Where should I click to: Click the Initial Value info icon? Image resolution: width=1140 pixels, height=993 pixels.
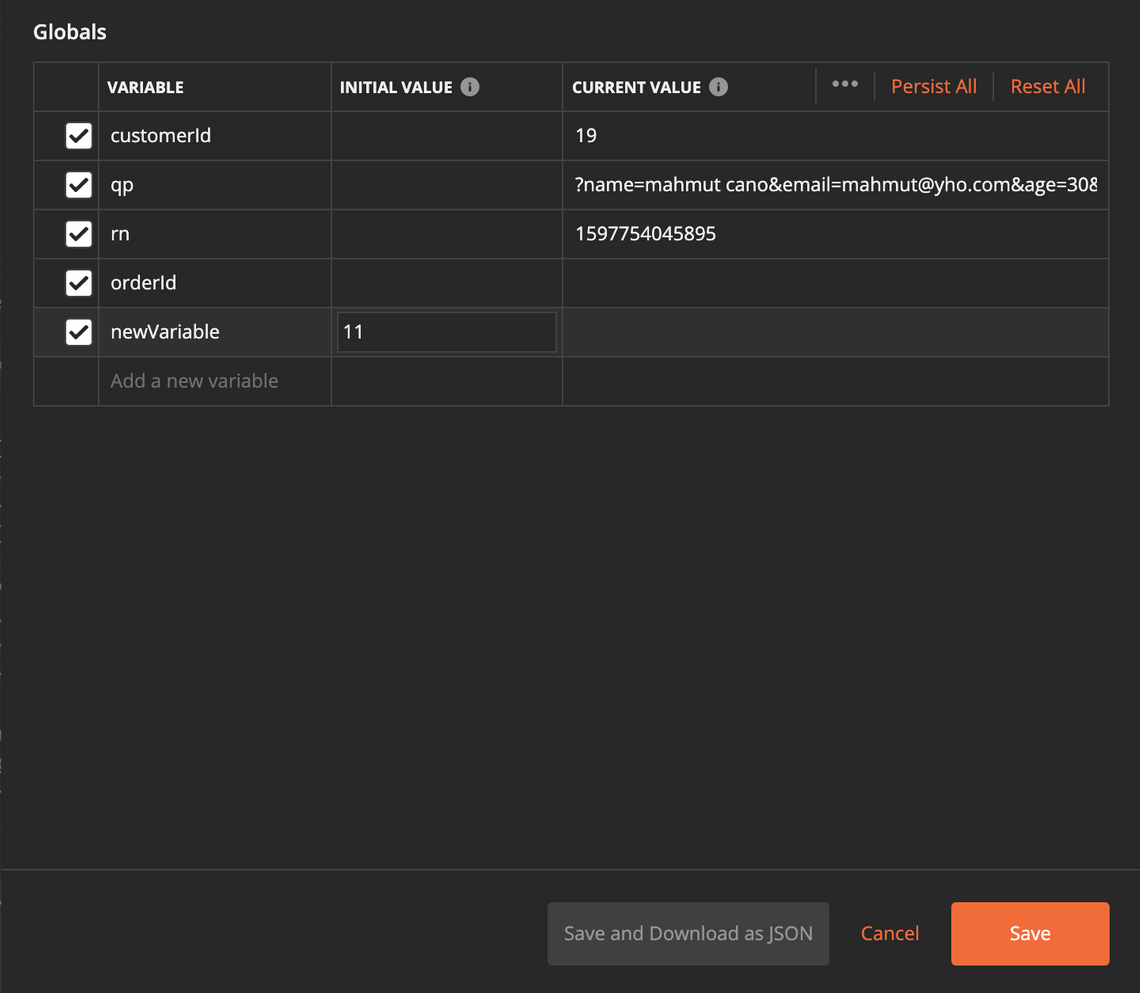(x=470, y=87)
